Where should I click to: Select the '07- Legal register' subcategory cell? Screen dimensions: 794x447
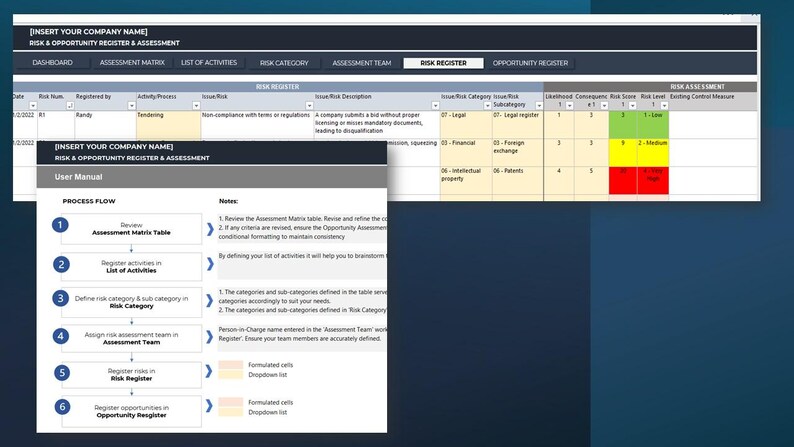pyautogui.click(x=518, y=125)
